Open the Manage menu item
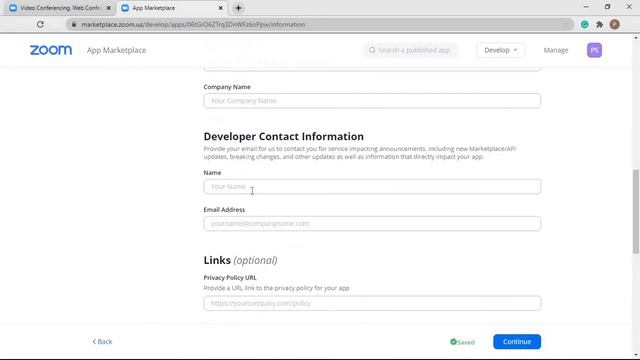This screenshot has height=360, width=640. (x=556, y=50)
